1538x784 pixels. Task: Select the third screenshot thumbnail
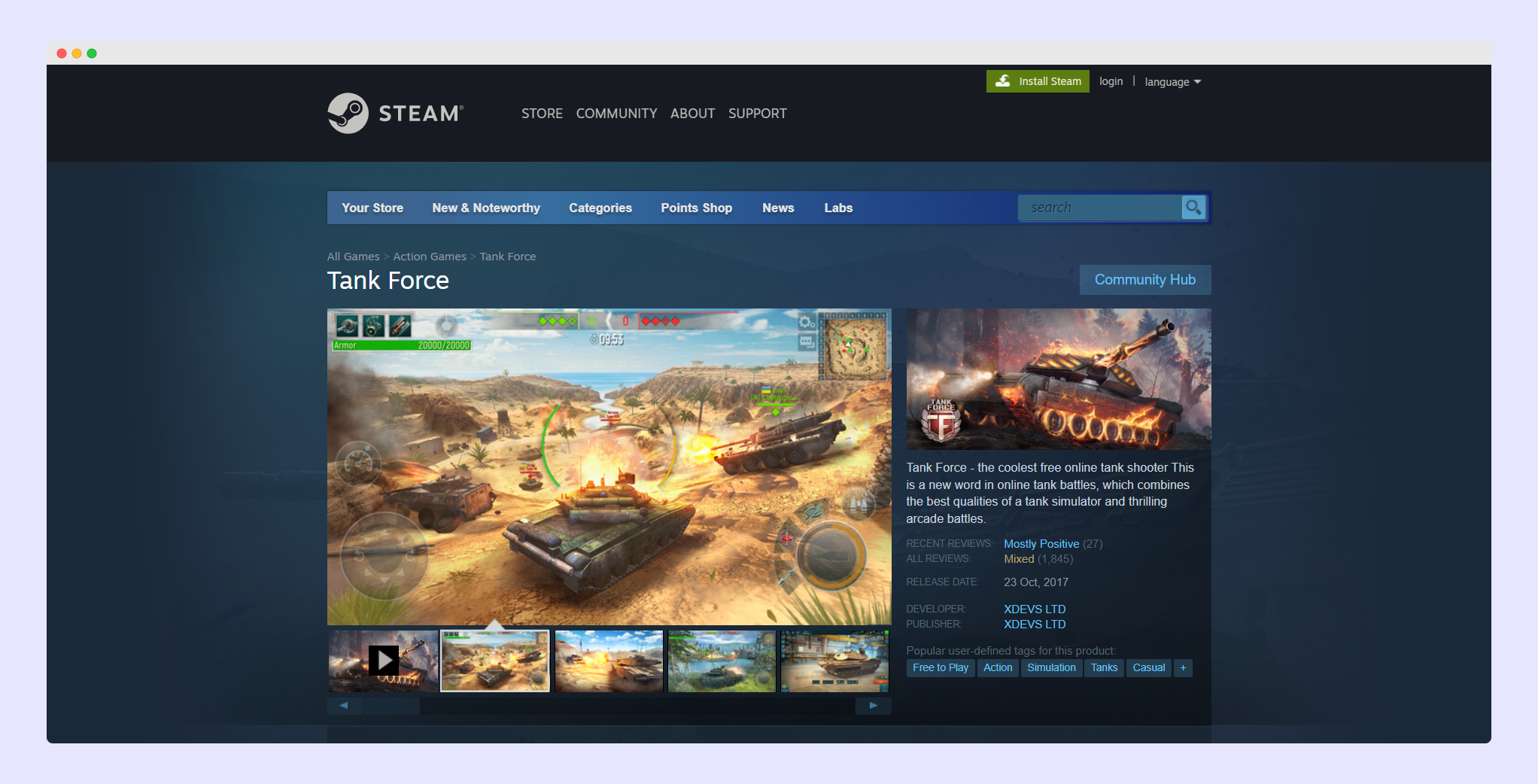pyautogui.click(x=608, y=661)
